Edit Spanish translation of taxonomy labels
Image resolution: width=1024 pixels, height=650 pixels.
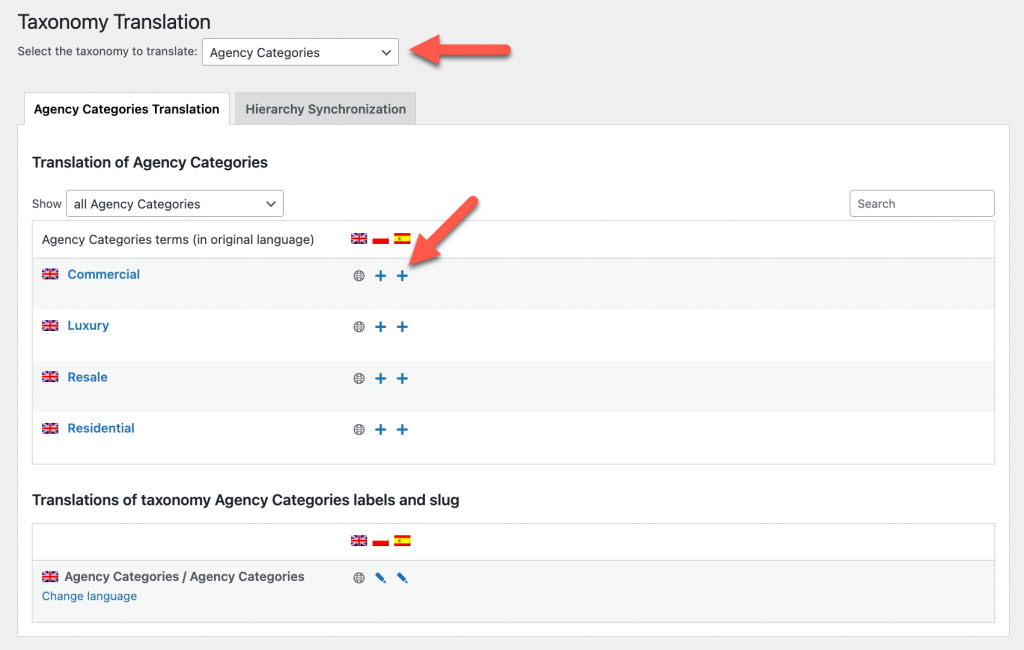point(402,577)
